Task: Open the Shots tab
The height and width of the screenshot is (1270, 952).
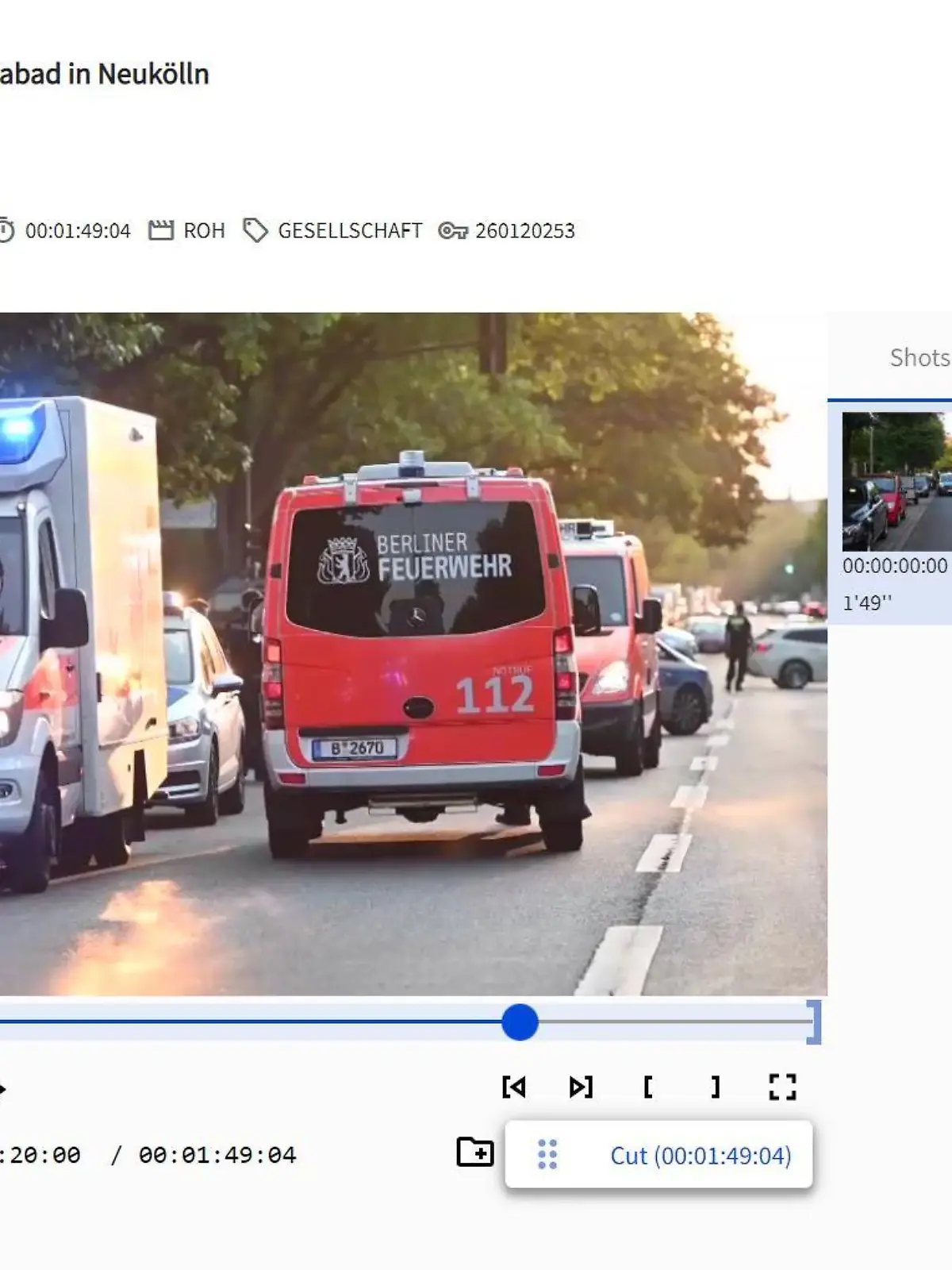Action: [919, 357]
